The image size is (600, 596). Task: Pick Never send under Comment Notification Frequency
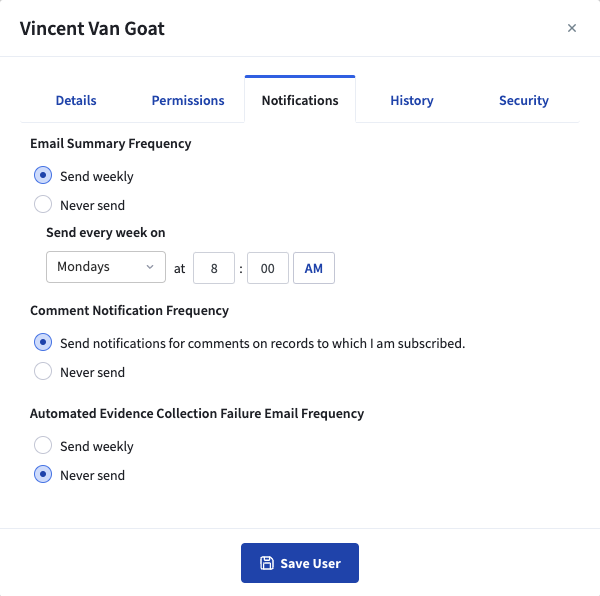click(x=43, y=372)
